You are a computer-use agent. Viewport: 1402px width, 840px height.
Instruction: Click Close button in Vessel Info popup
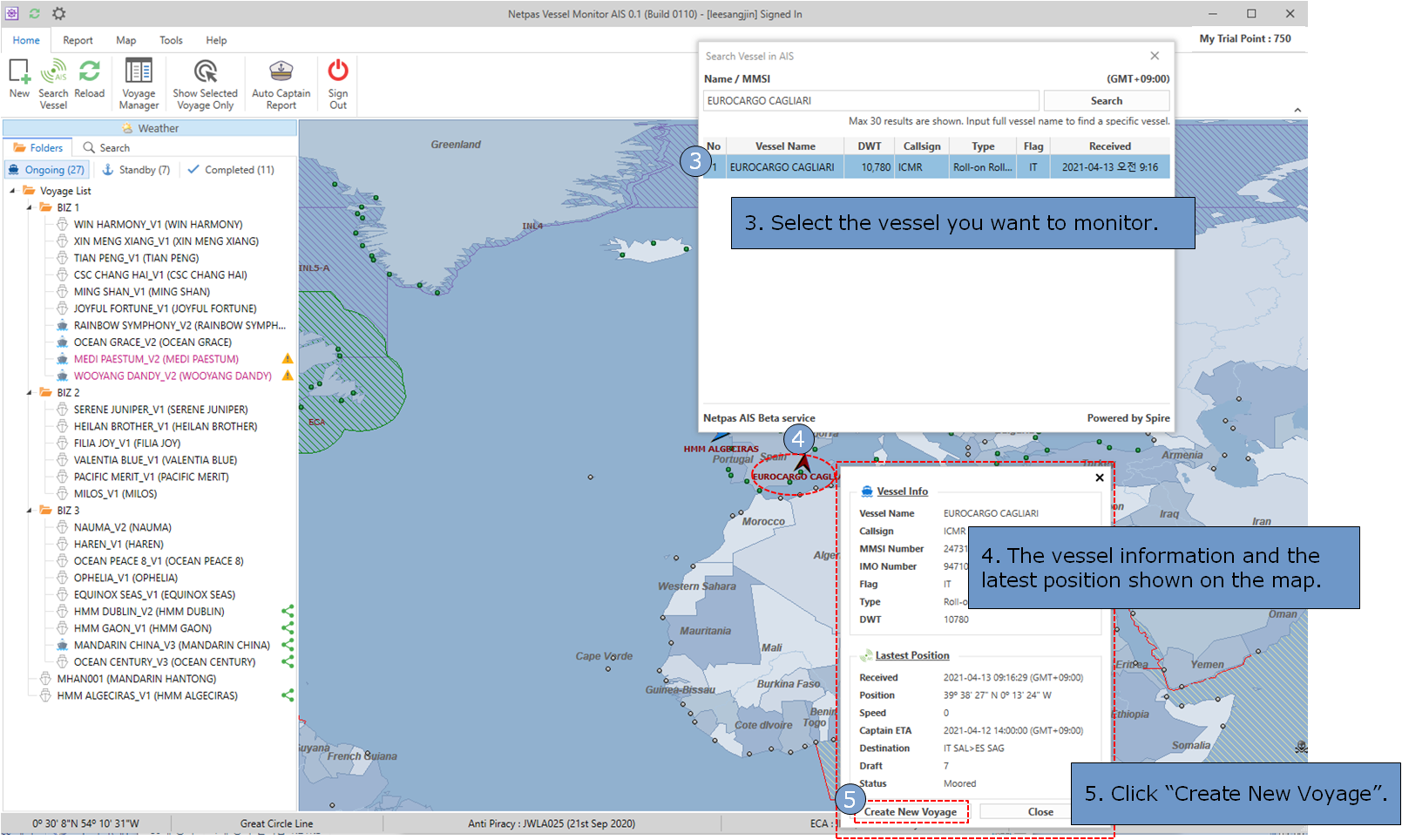1040,812
